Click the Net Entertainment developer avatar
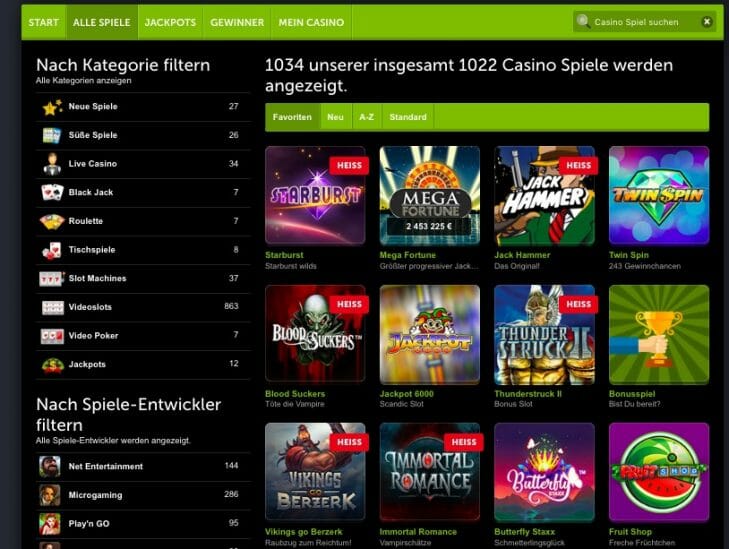This screenshot has width=729, height=549. coord(50,466)
